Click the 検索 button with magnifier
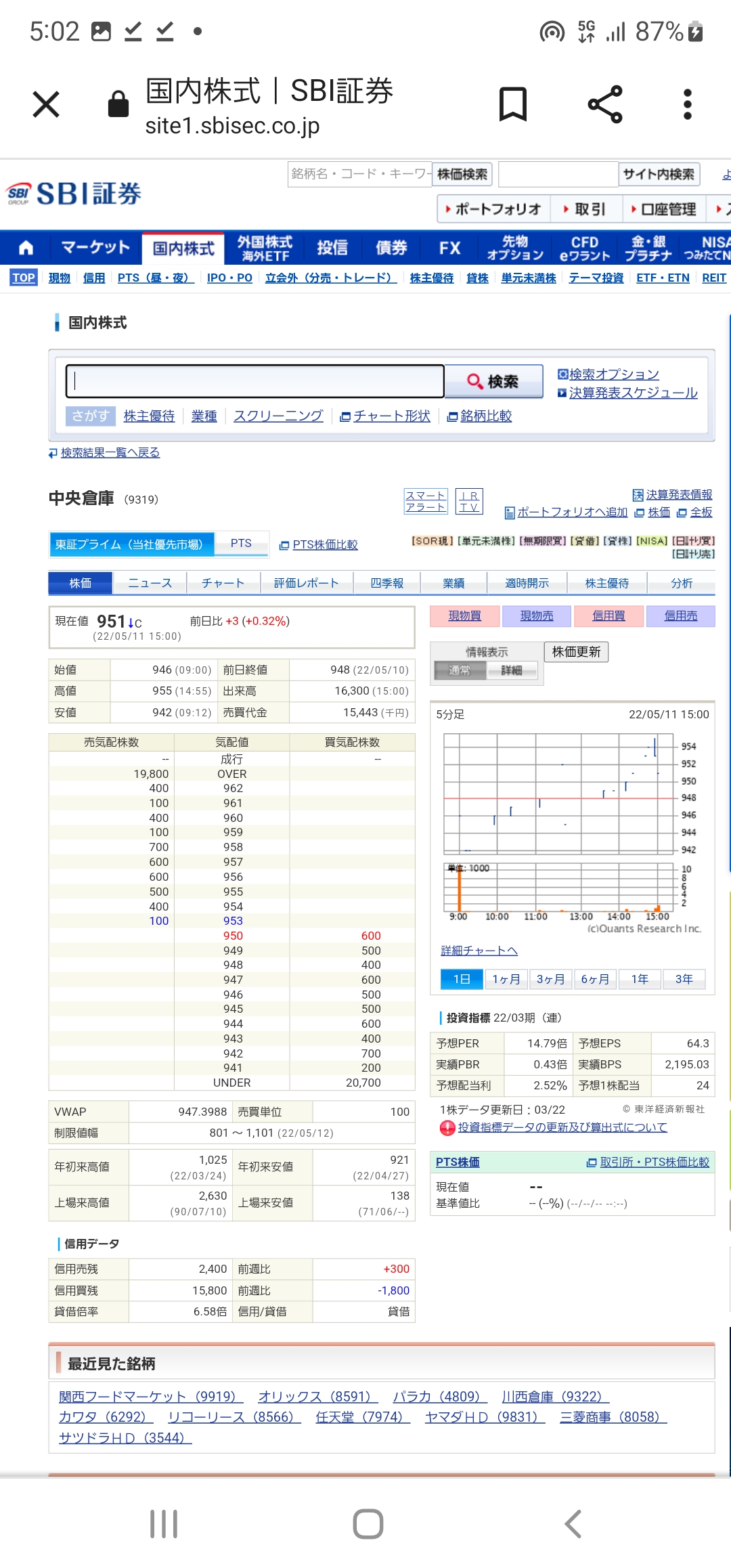The height and width of the screenshot is (1568, 731). coord(493,381)
